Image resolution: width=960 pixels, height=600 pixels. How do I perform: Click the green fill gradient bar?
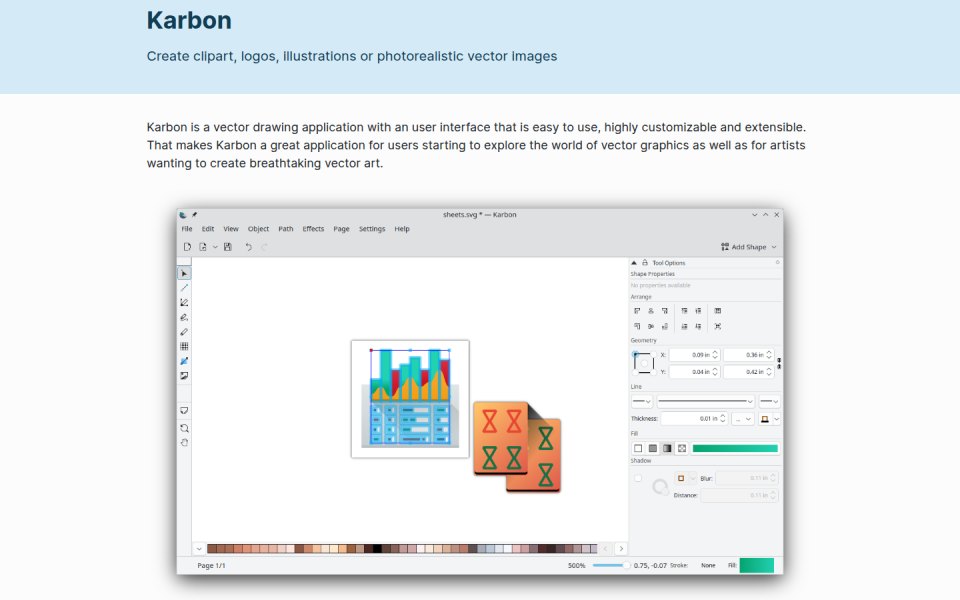click(x=735, y=448)
